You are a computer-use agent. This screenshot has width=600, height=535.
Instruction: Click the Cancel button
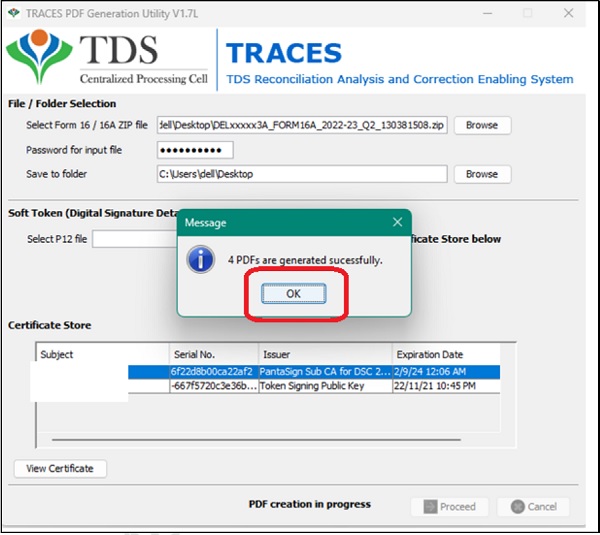pos(533,507)
